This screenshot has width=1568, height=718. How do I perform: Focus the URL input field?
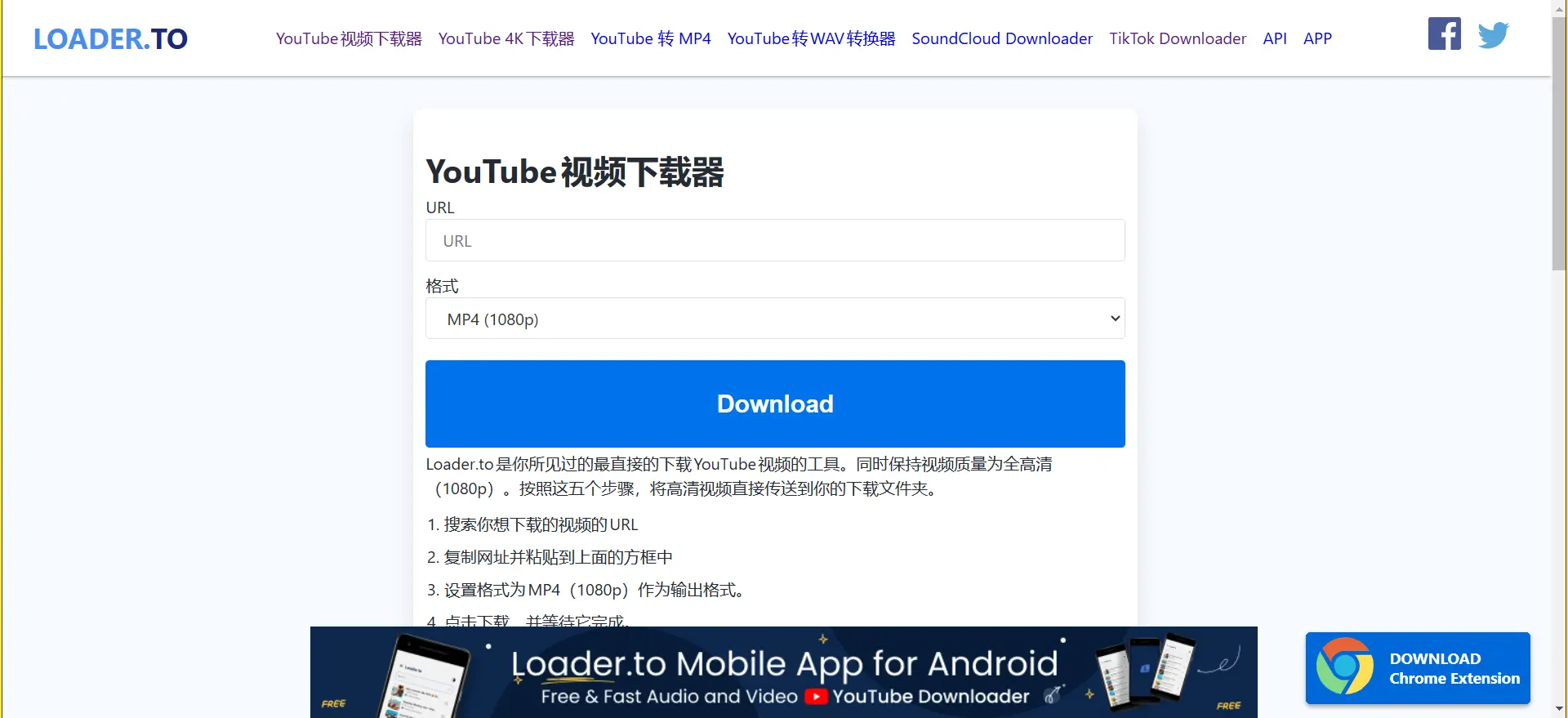click(775, 240)
